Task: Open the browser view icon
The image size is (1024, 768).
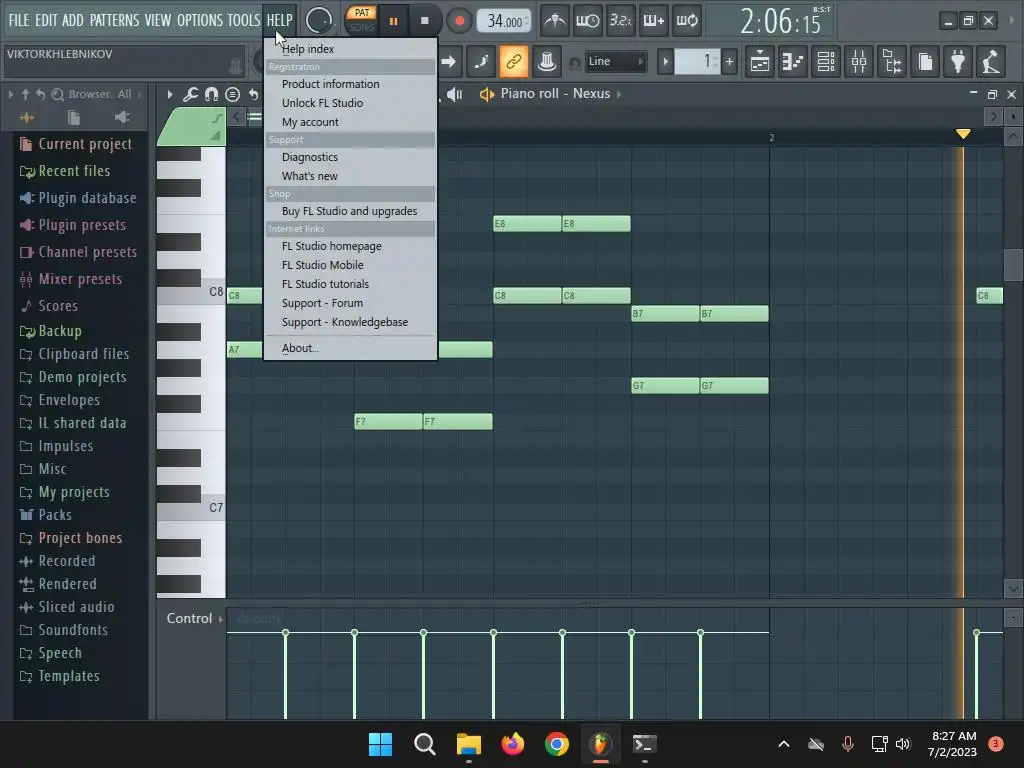Action: (x=892, y=62)
